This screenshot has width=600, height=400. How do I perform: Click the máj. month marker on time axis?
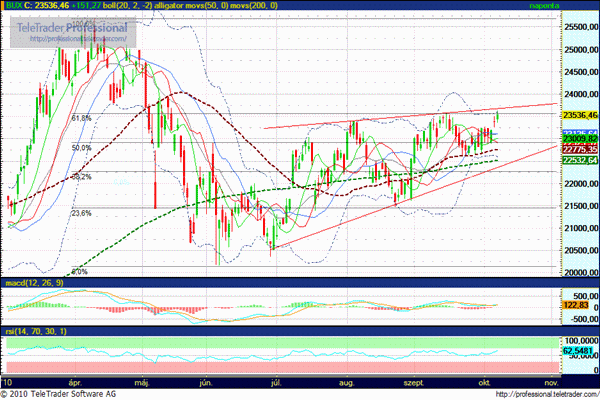[x=139, y=382]
